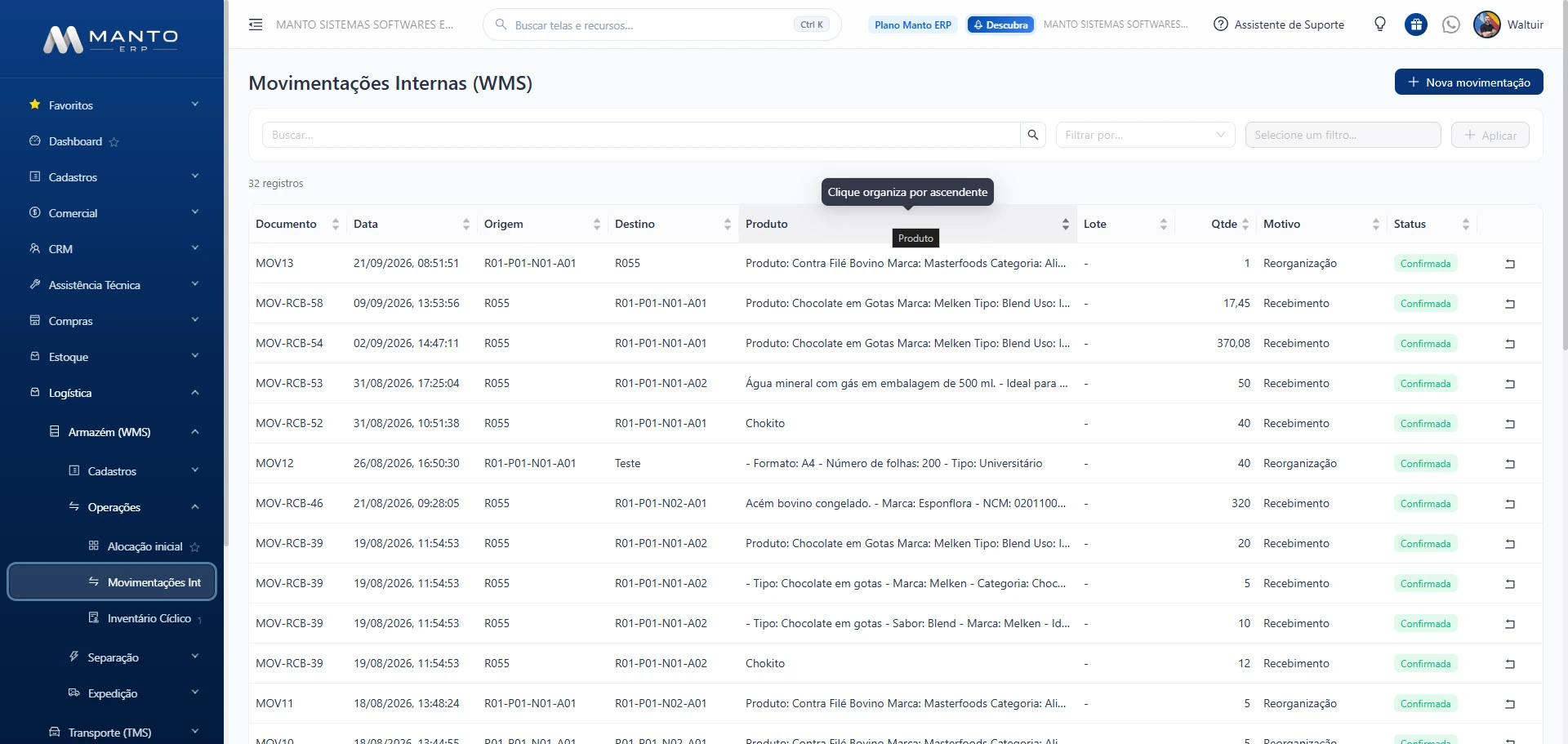
Task: Expand the Assistência Técnica section
Action: [114, 285]
